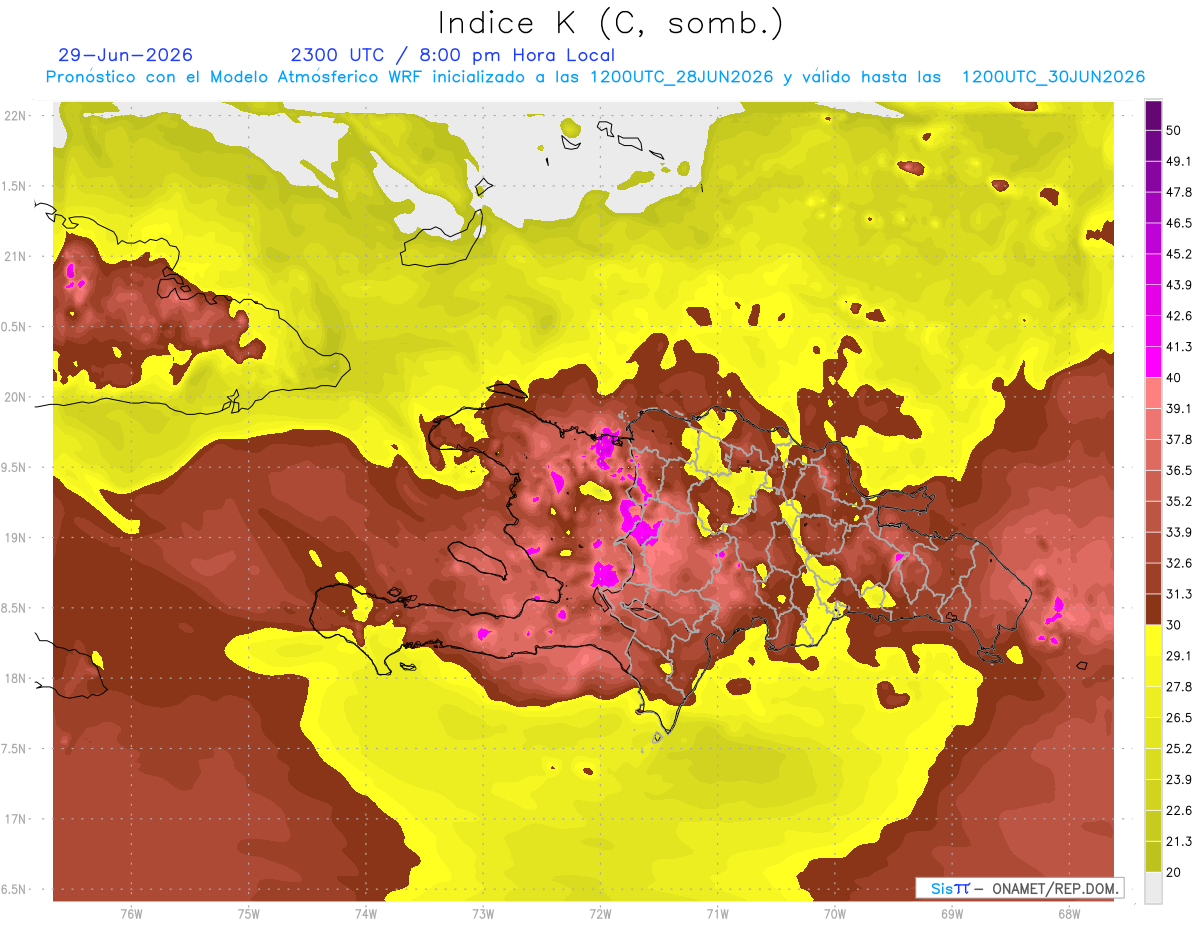Click the '20N' latitude label
1200x927 pixels.
(x=16, y=397)
